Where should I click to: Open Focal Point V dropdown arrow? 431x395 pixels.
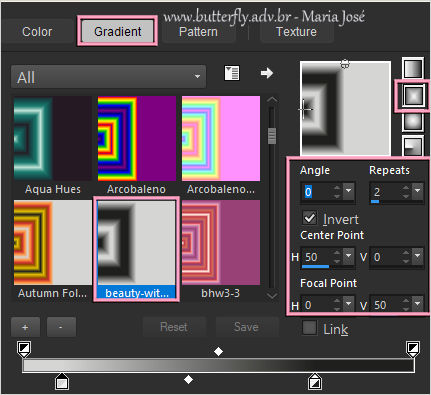(418, 303)
